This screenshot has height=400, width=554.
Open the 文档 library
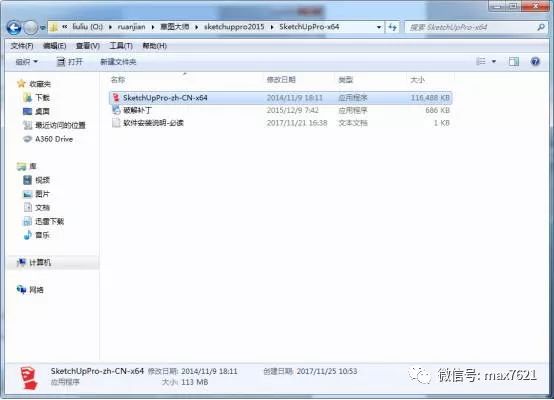click(x=42, y=208)
